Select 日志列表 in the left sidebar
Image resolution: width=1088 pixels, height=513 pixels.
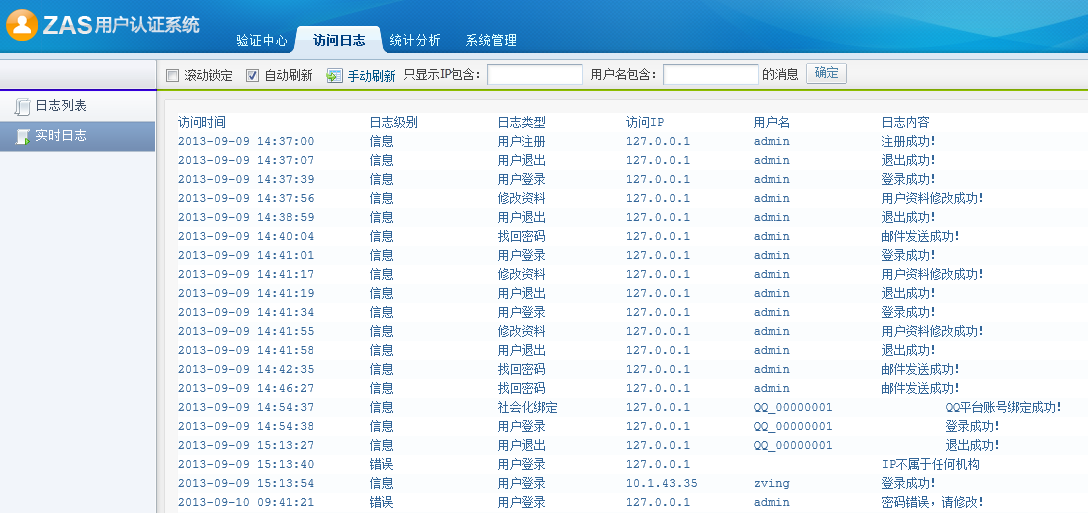point(61,106)
